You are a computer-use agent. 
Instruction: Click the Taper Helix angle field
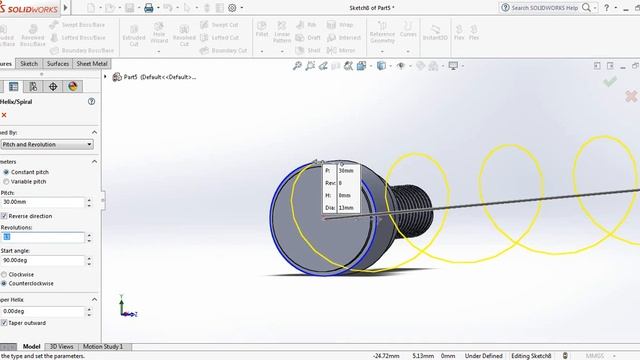pyautogui.click(x=42, y=311)
